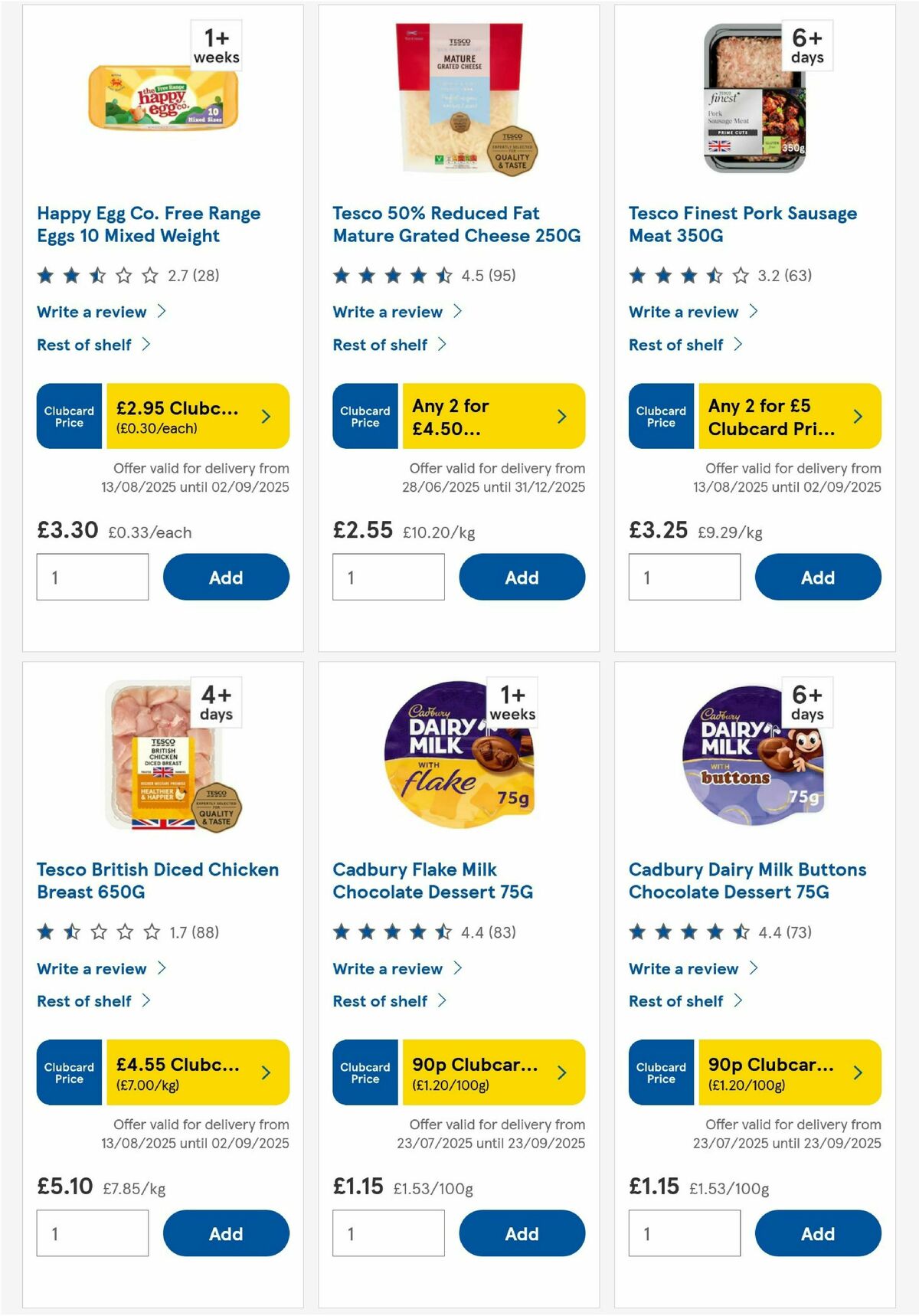The image size is (919, 1316).
Task: Click the chevron arrow on the 'Any 2 for £4.50' offer
Action: (561, 416)
